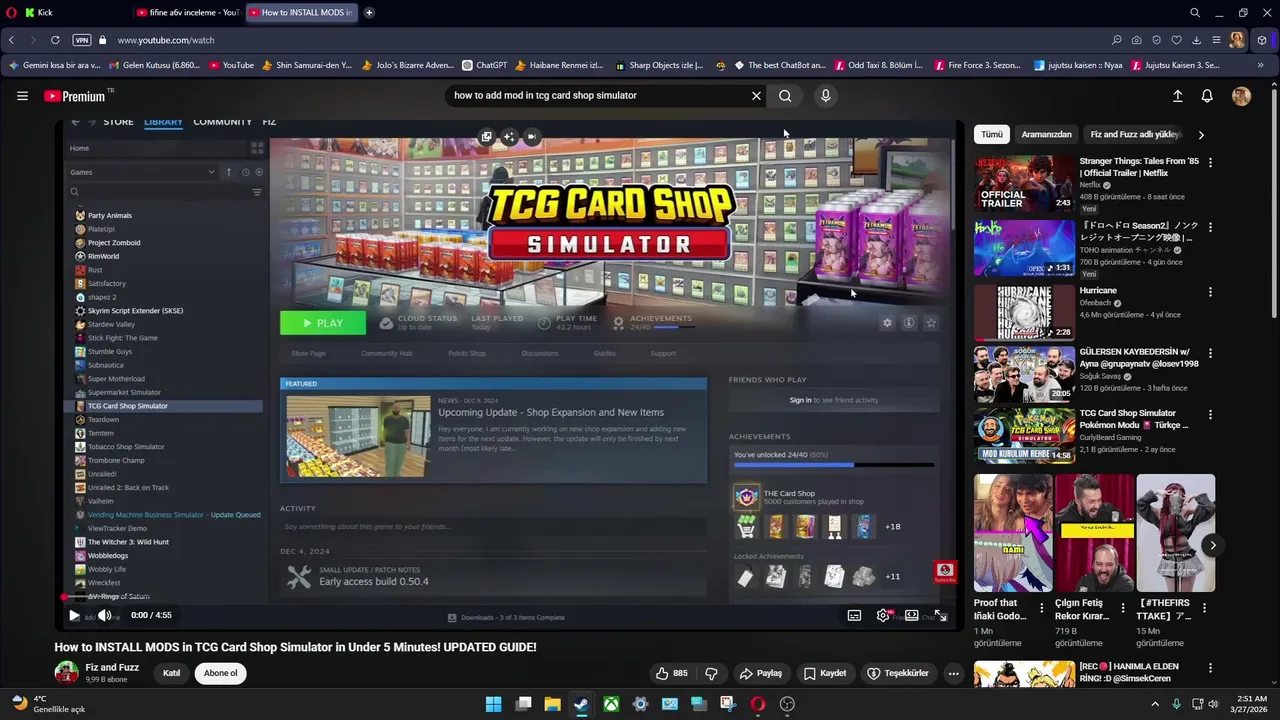The width and height of the screenshot is (1280, 720).
Task: Open options for Stranger Things video
Action: pyautogui.click(x=1210, y=162)
